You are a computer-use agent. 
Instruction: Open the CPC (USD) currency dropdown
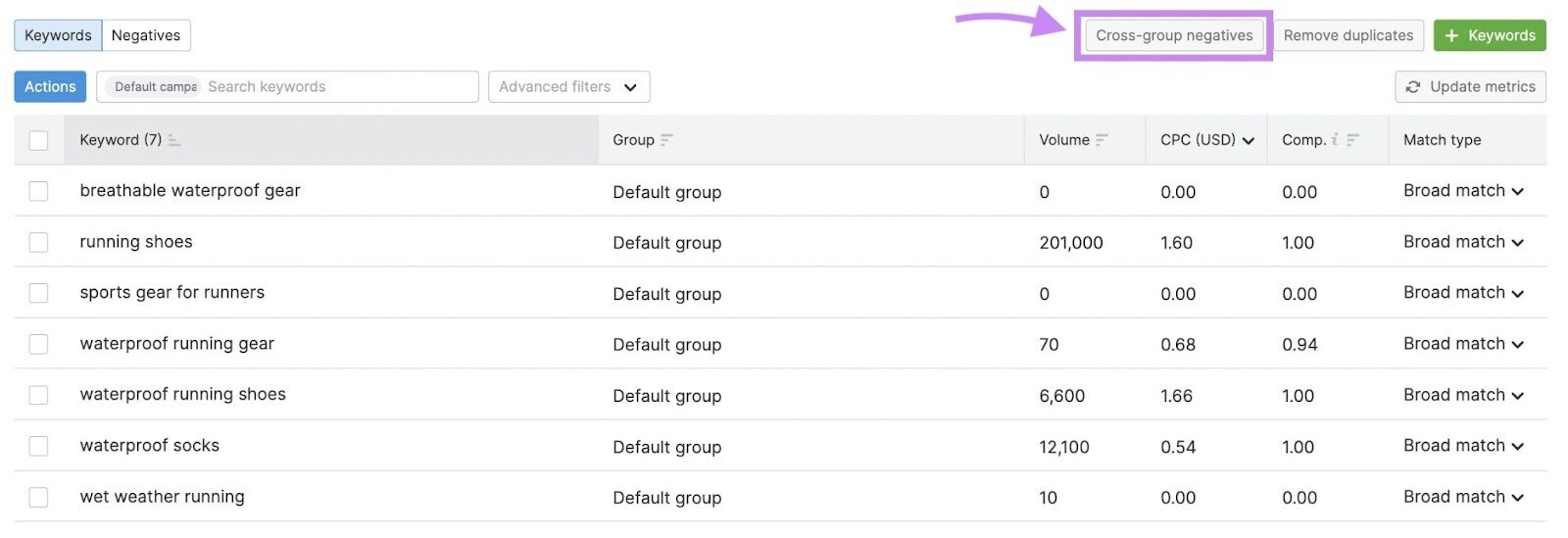1249,140
